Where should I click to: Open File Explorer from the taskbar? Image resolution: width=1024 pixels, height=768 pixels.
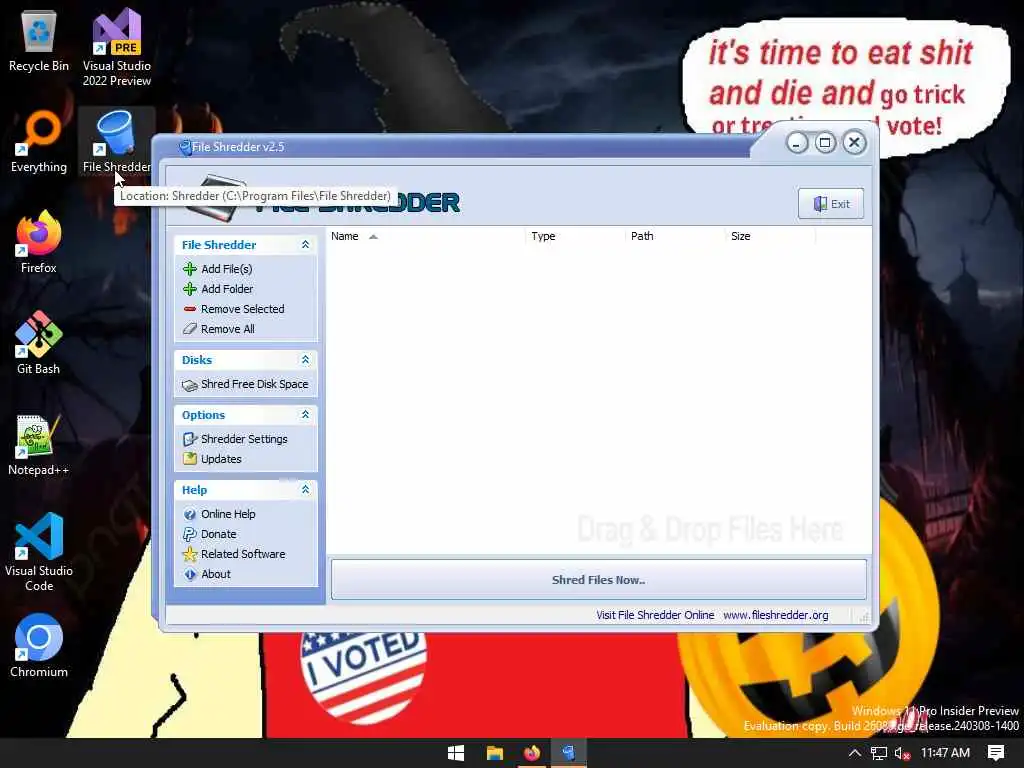[494, 753]
